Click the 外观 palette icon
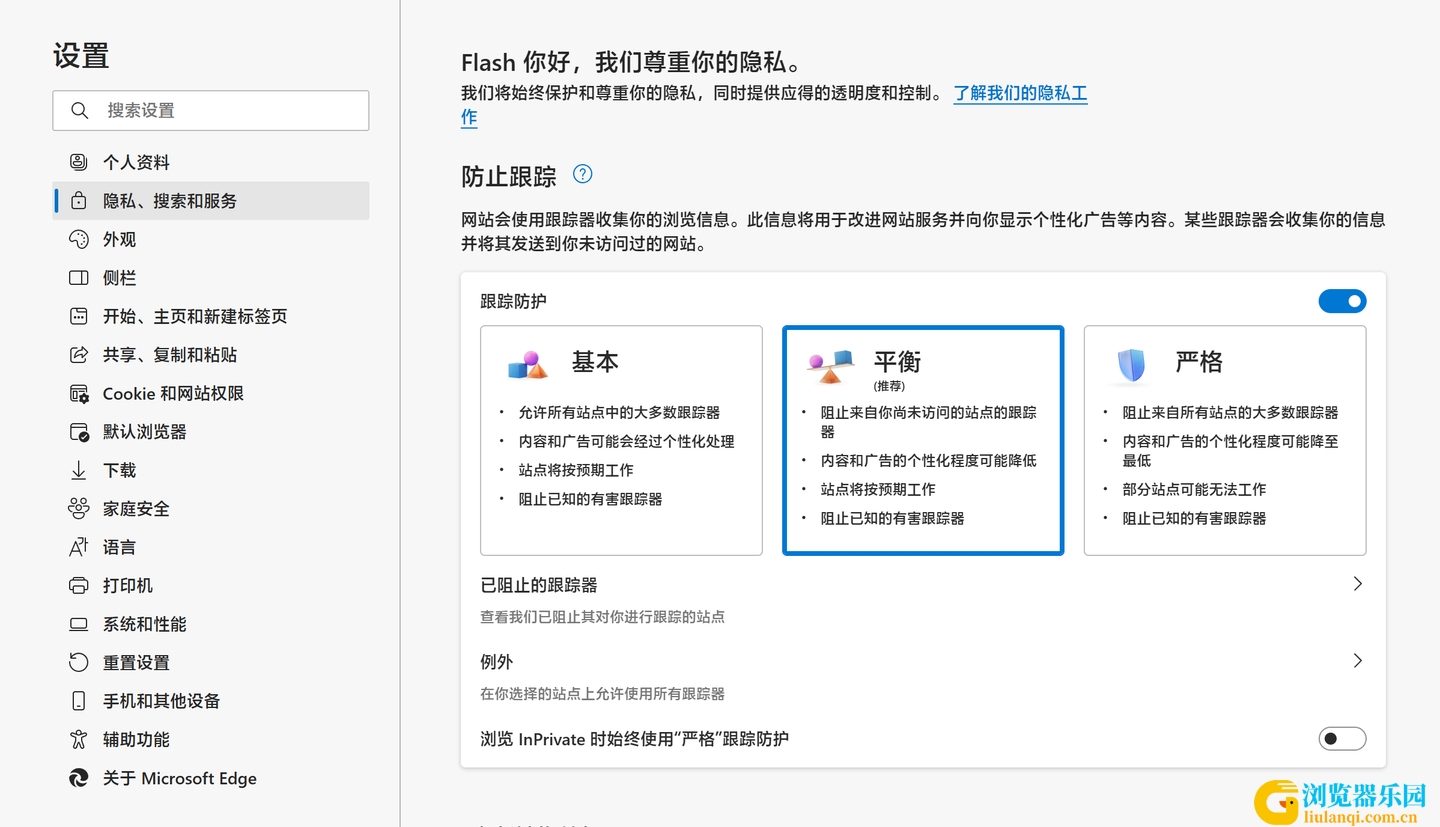The height and width of the screenshot is (827, 1440). coord(79,239)
